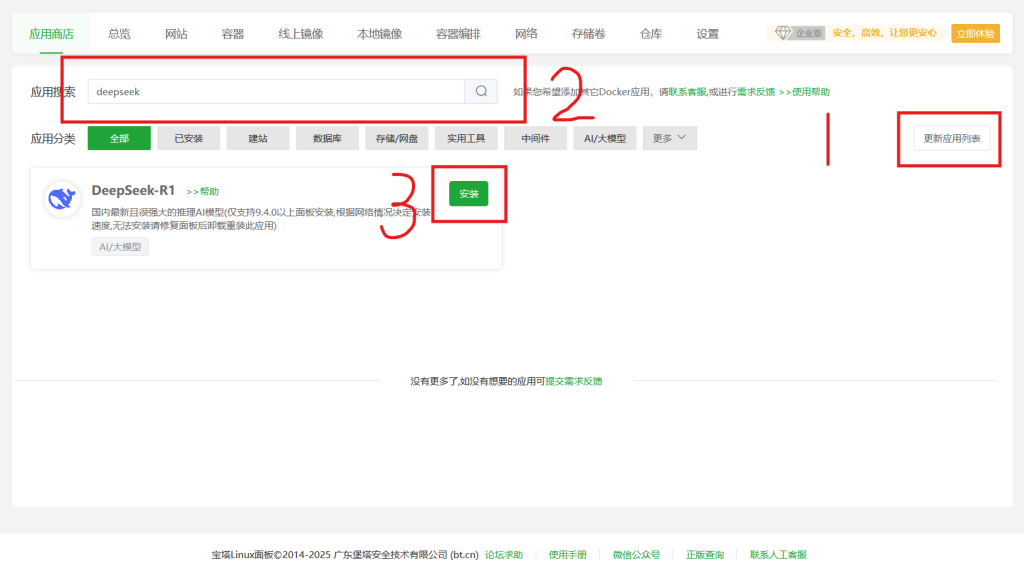The height and width of the screenshot is (572, 1024).
Task: Click the 提交需求反馈 link
Action: click(x=573, y=381)
